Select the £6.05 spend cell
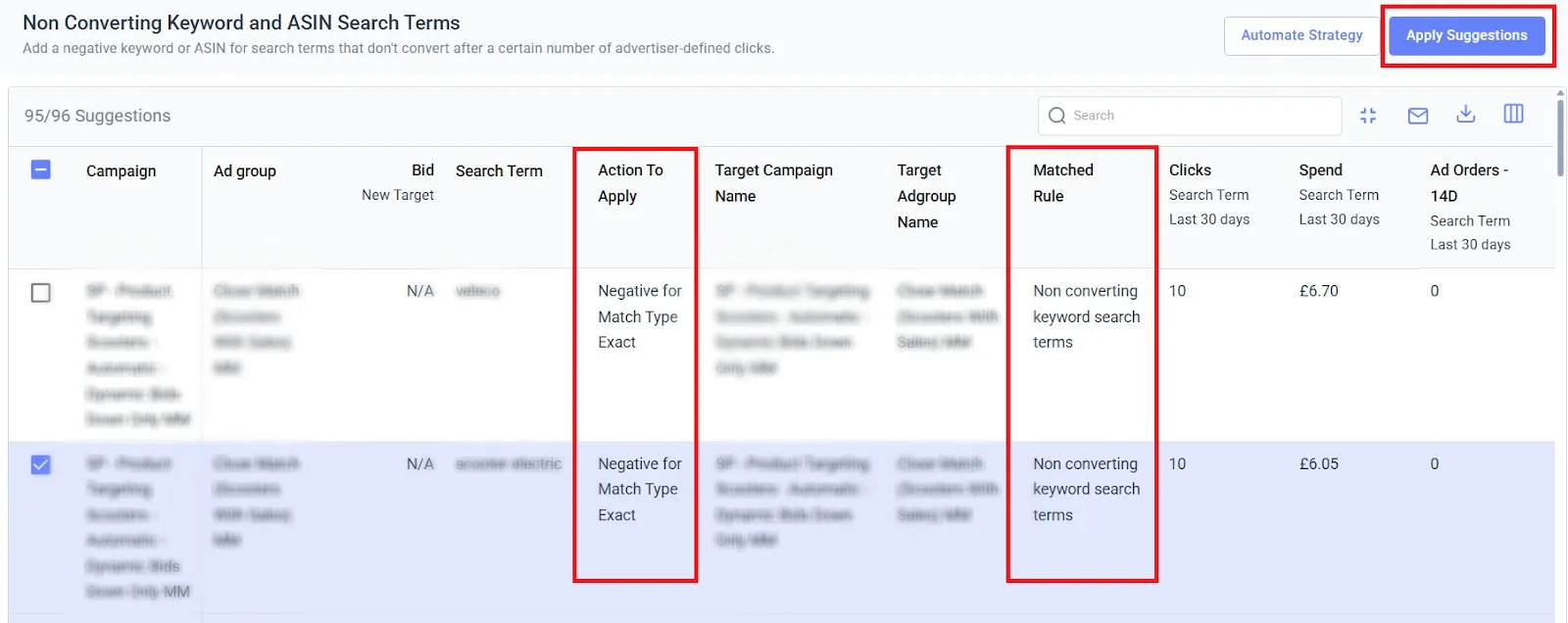1568x623 pixels. [1318, 464]
